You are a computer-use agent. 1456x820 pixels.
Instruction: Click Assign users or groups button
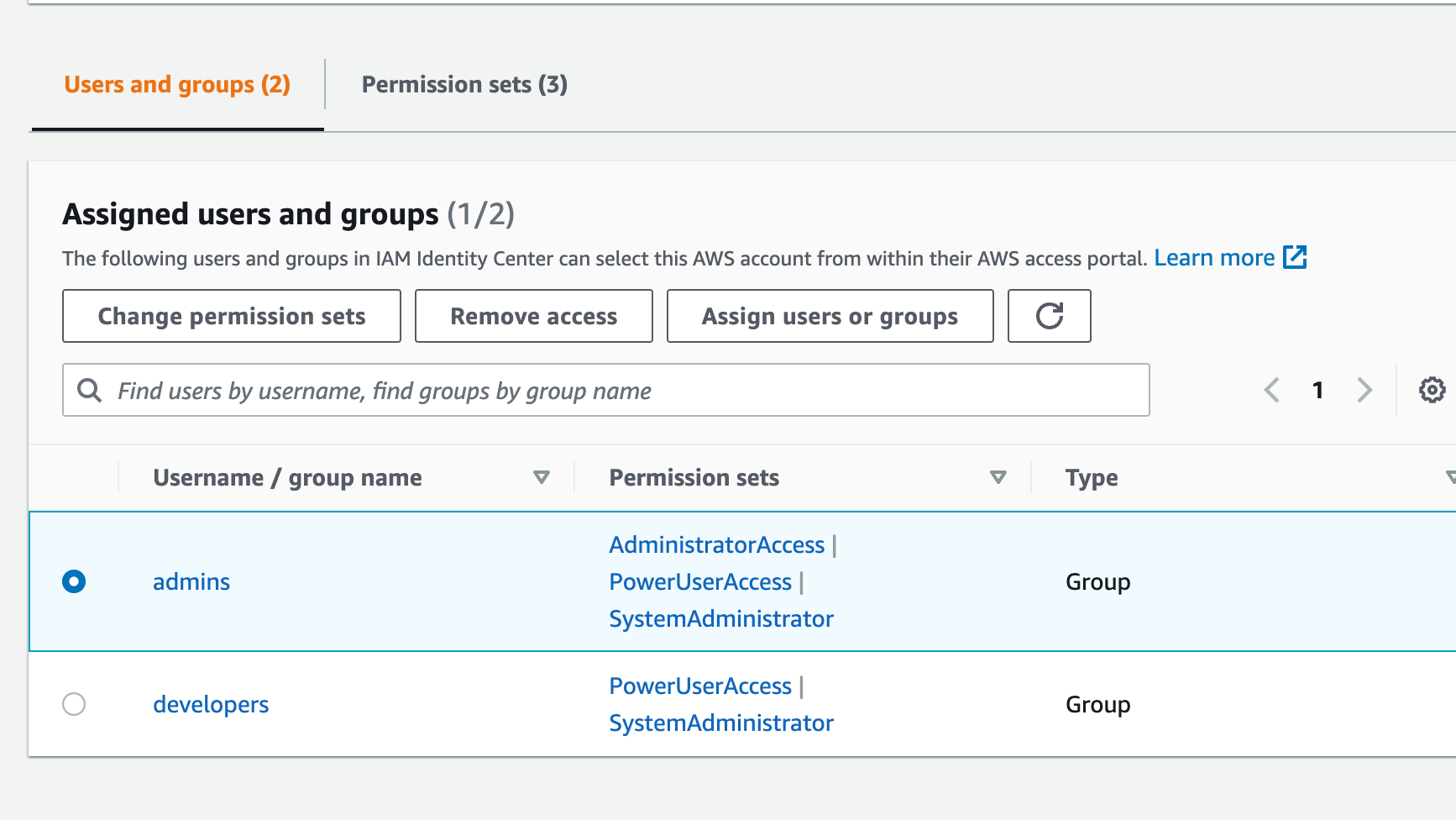click(x=830, y=316)
